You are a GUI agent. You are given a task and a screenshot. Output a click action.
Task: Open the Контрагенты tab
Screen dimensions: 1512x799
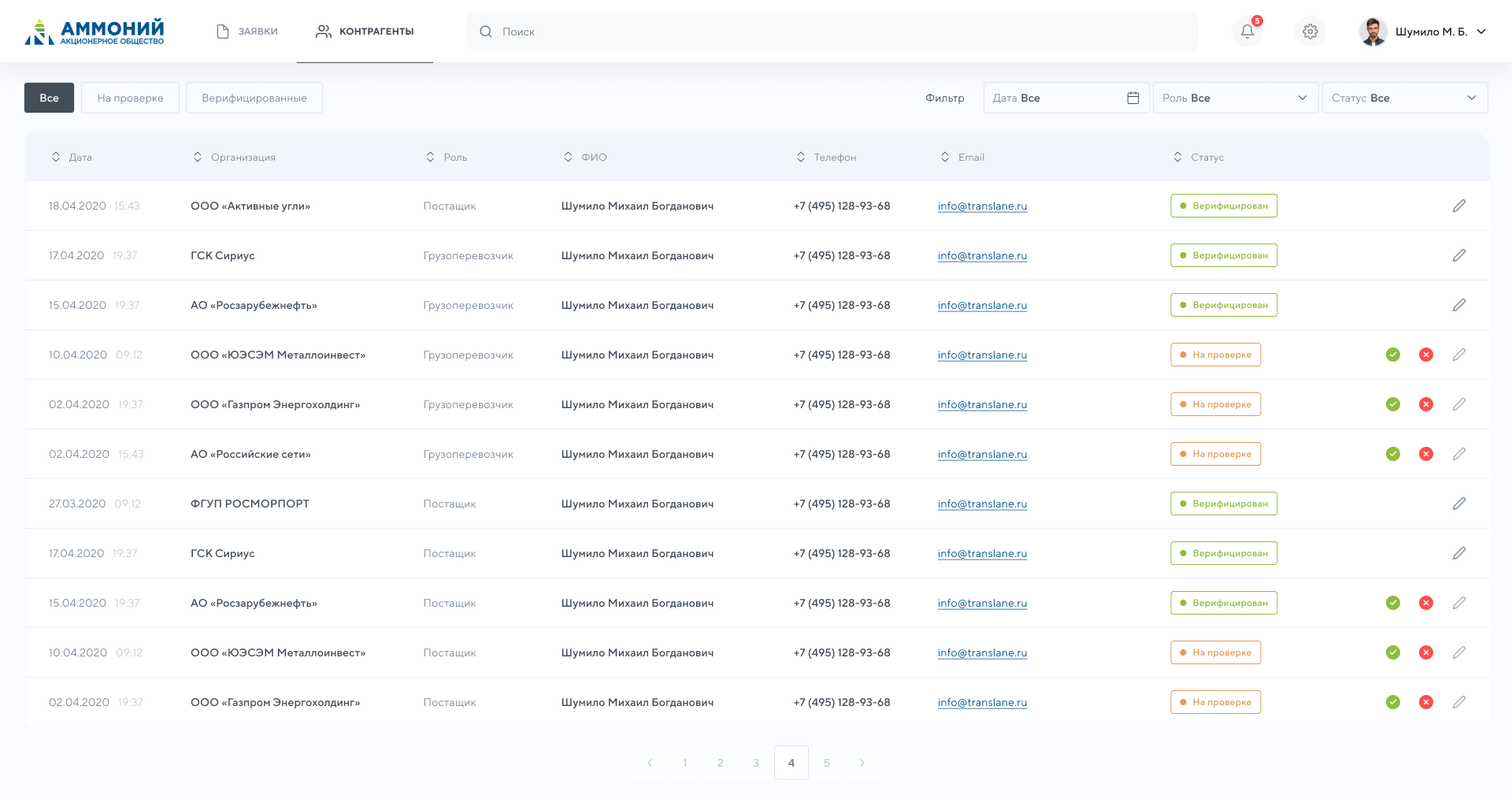point(365,32)
